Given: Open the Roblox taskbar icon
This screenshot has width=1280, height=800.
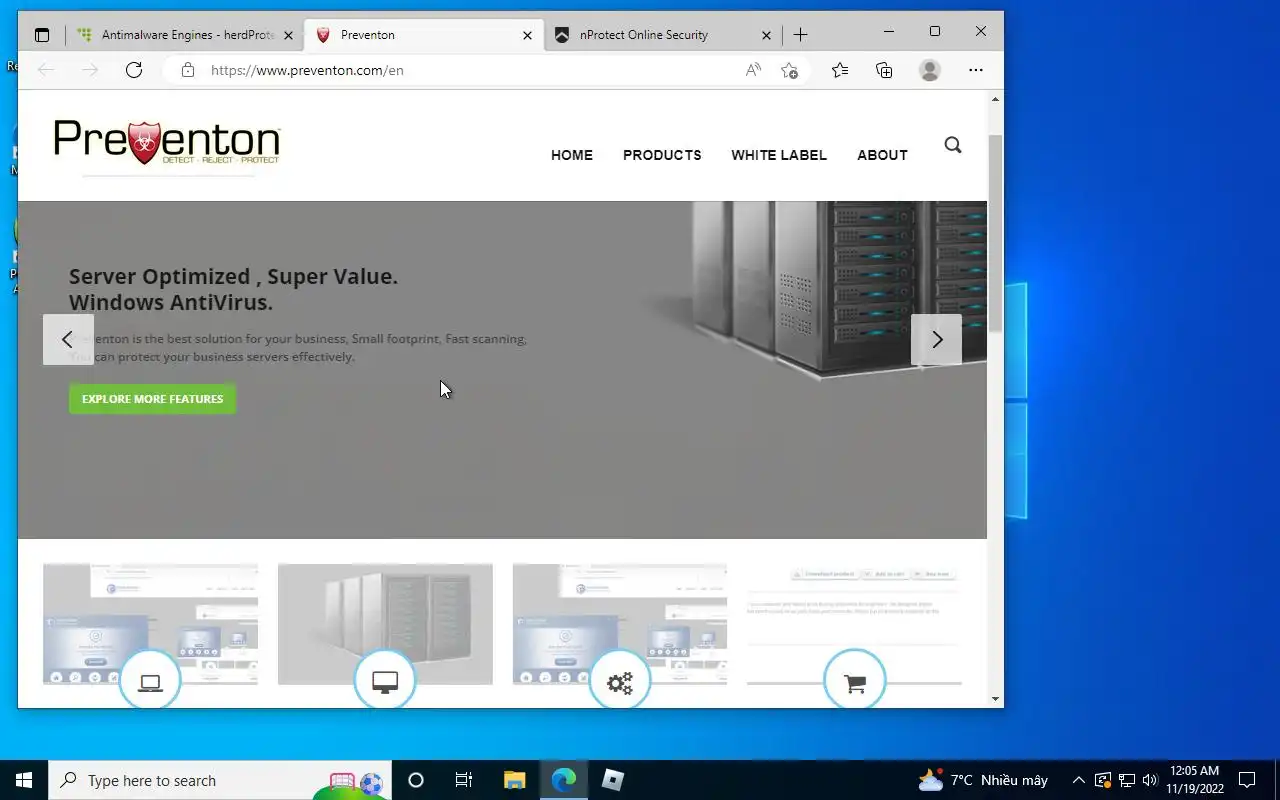Looking at the screenshot, I should pos(613,780).
